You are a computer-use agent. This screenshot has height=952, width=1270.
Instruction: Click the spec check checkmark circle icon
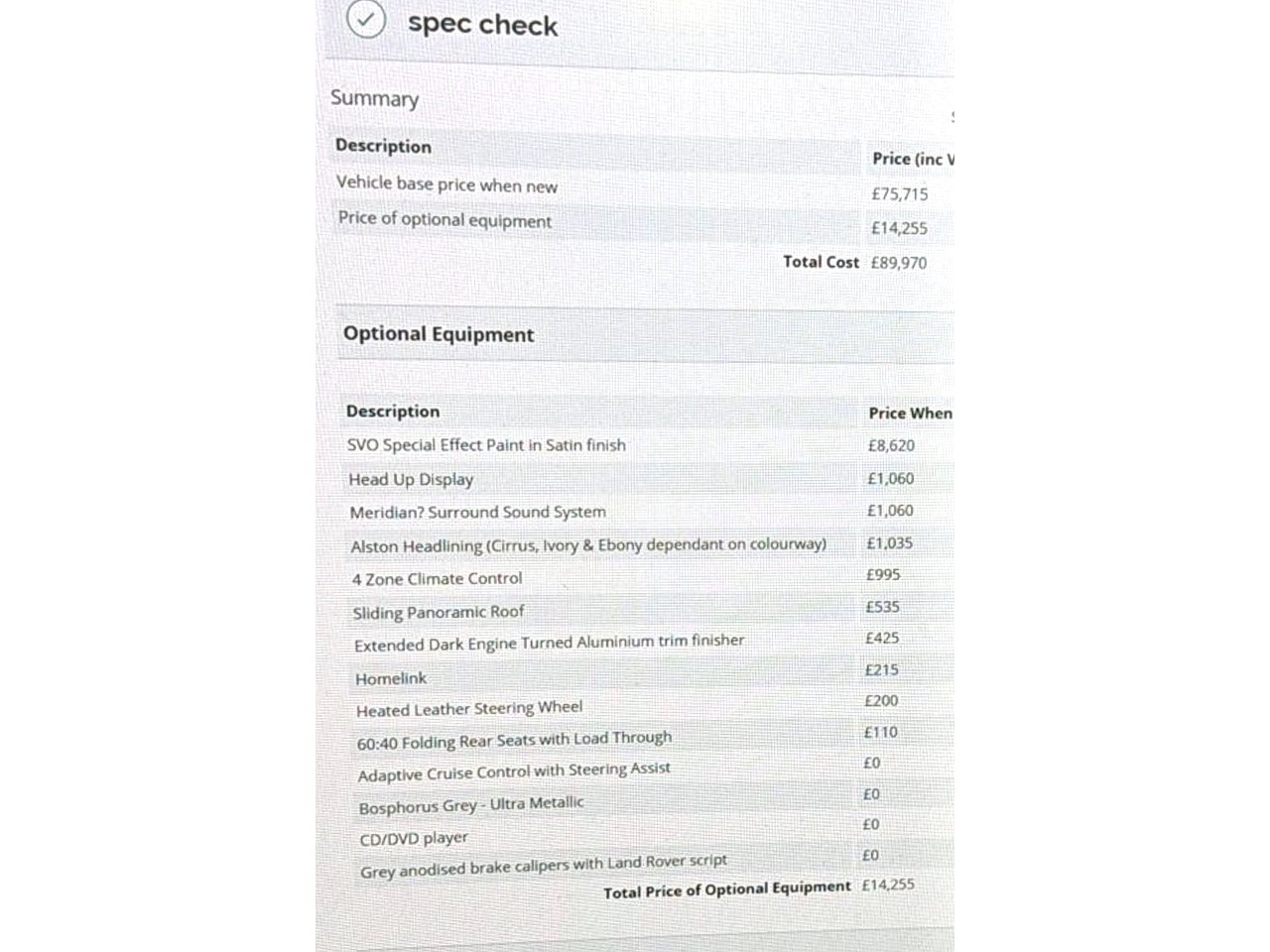[x=366, y=19]
